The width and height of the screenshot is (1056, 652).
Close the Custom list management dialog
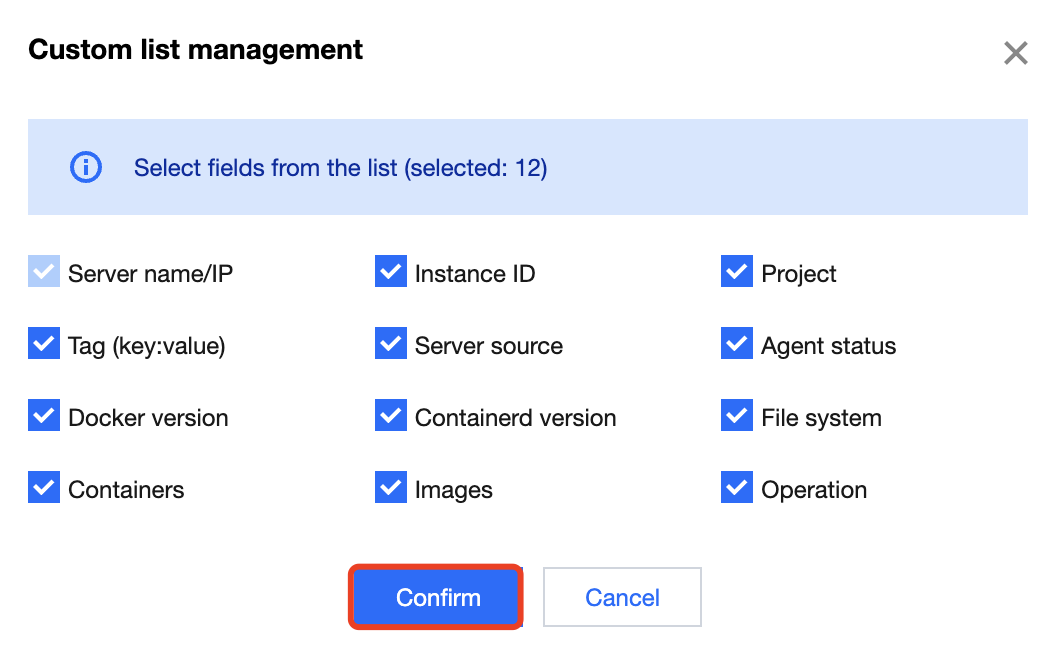pyautogui.click(x=1015, y=53)
